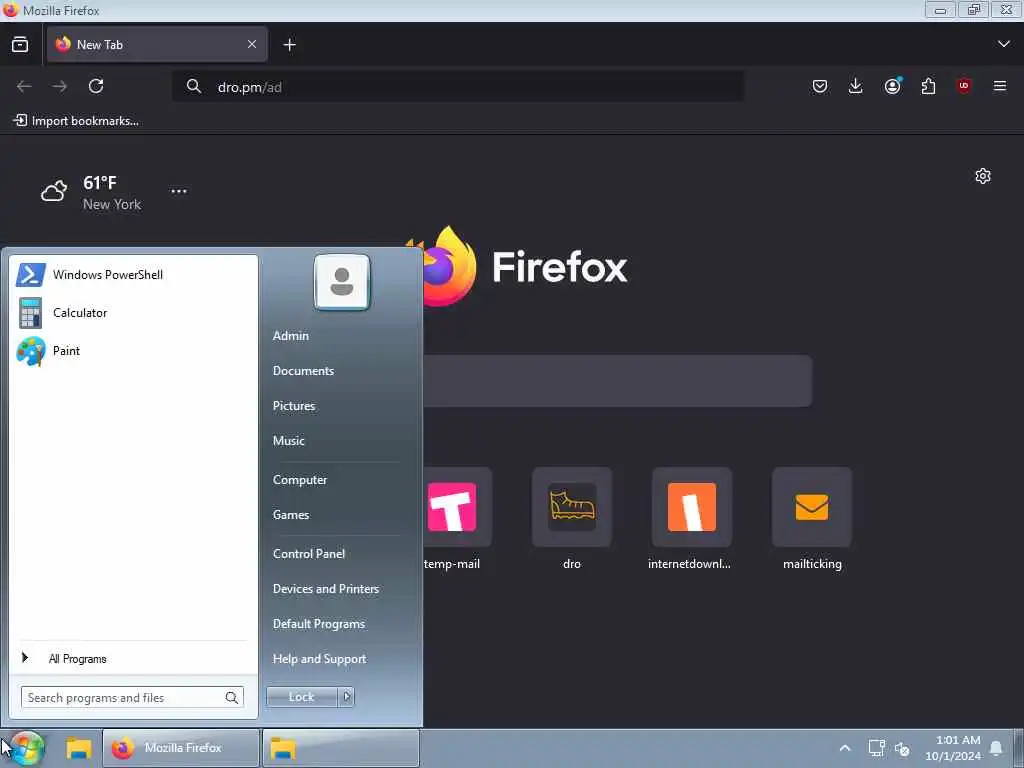Click the address bar showing dro.pm/ad
This screenshot has width=1024, height=768.
coord(458,86)
